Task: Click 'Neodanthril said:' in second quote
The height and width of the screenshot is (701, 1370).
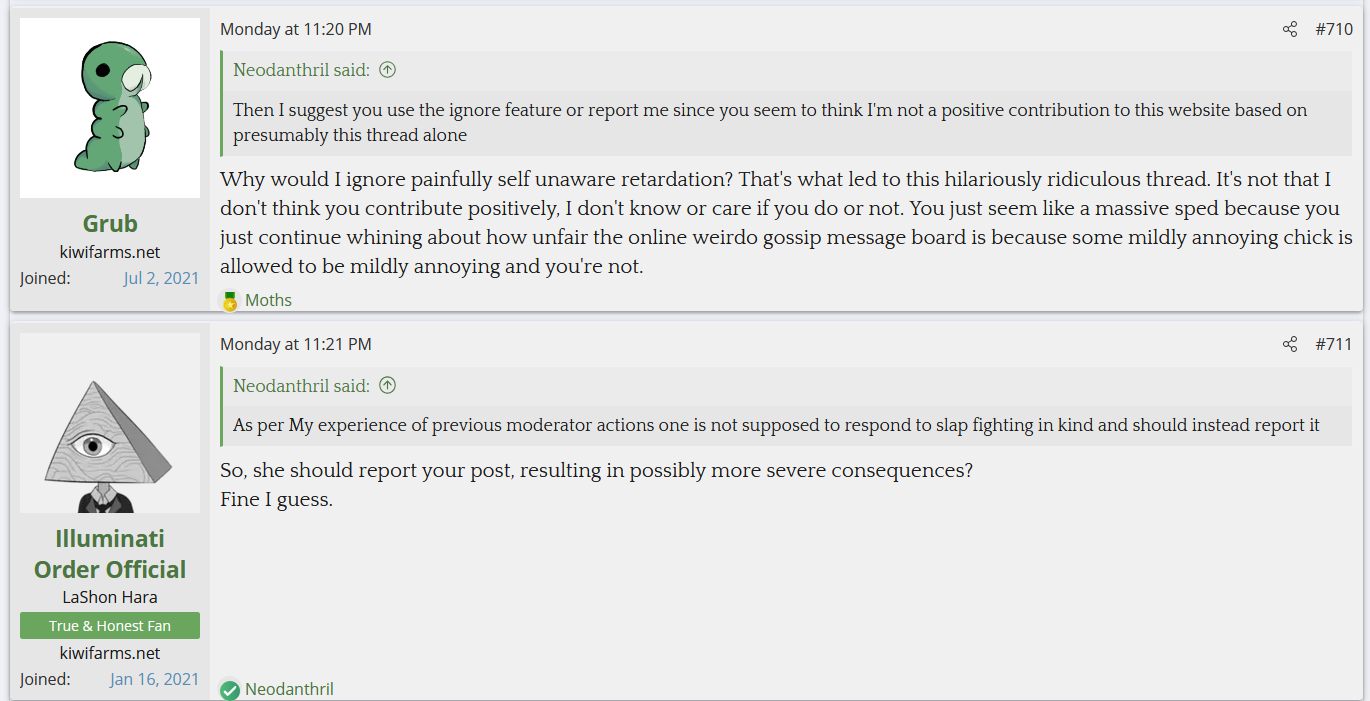Action: [x=301, y=385]
